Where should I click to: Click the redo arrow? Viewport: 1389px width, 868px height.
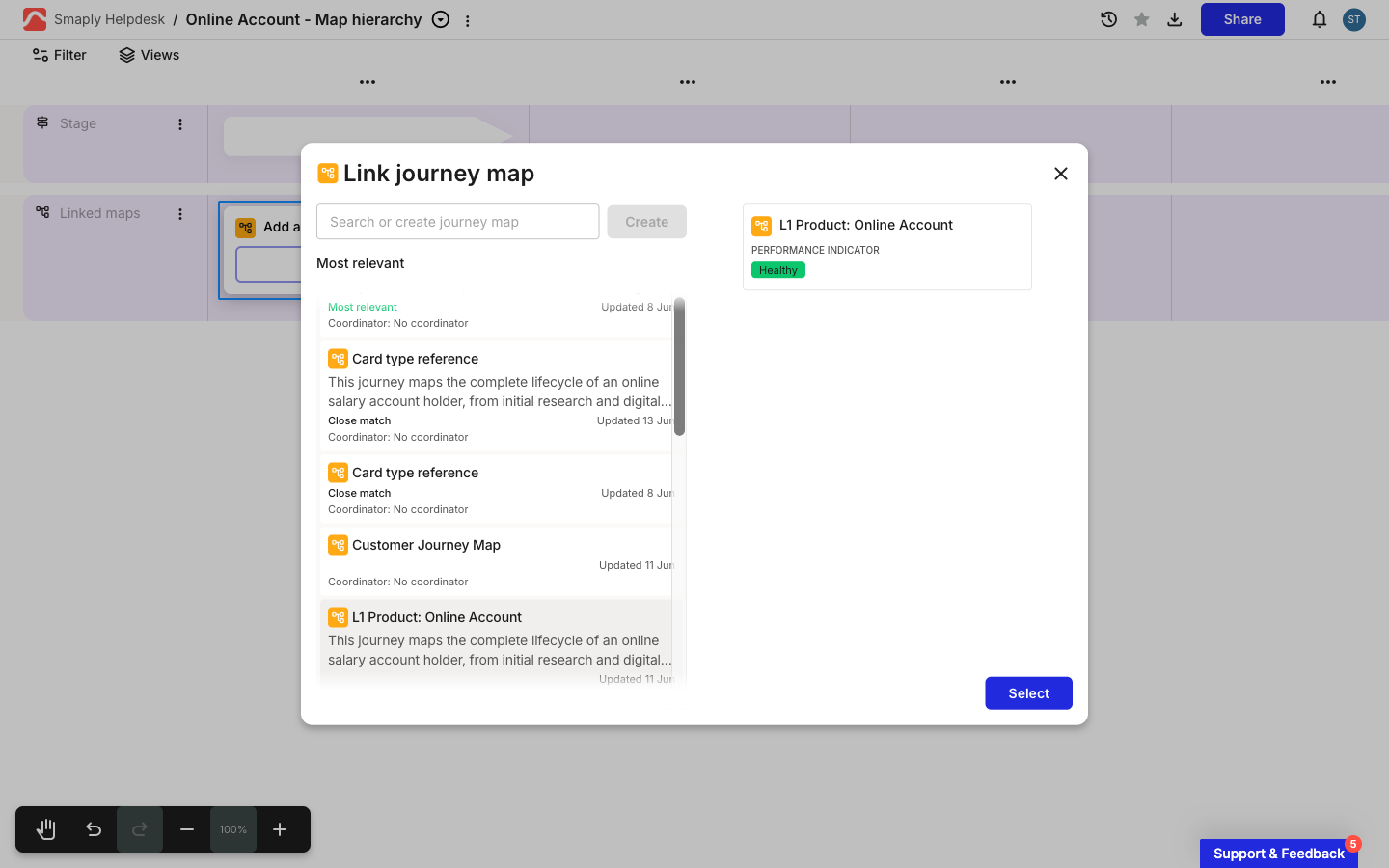140,829
